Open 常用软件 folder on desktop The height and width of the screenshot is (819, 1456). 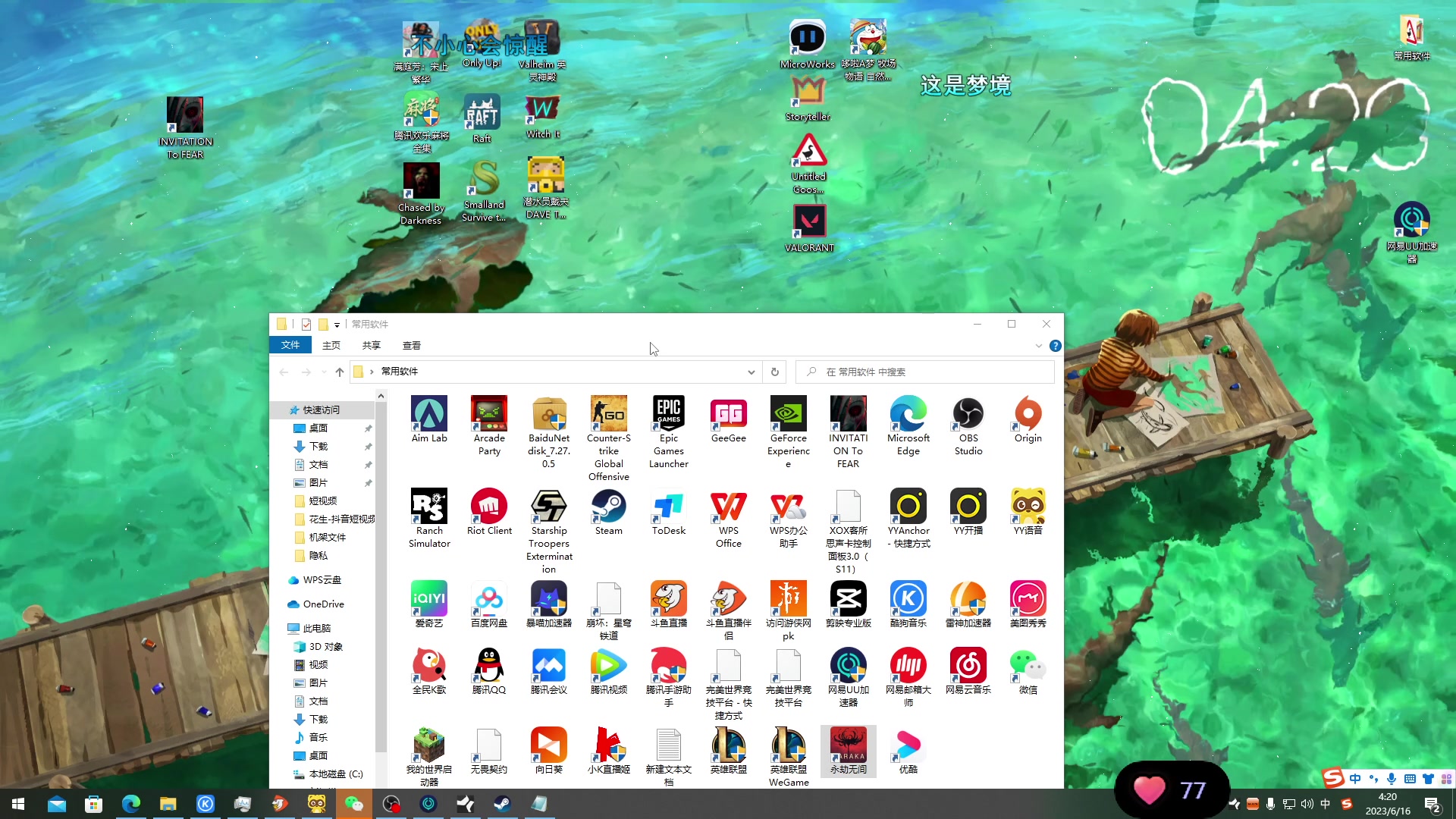(1412, 38)
